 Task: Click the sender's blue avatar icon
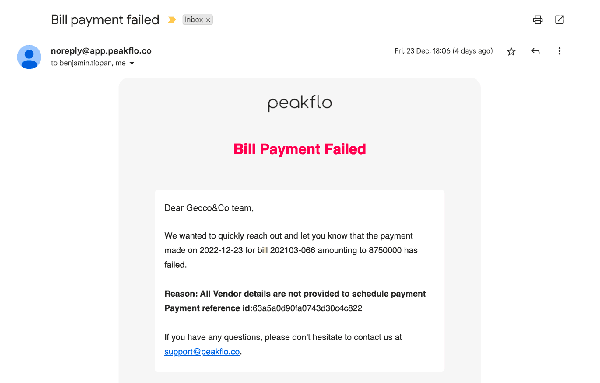pyautogui.click(x=29, y=57)
